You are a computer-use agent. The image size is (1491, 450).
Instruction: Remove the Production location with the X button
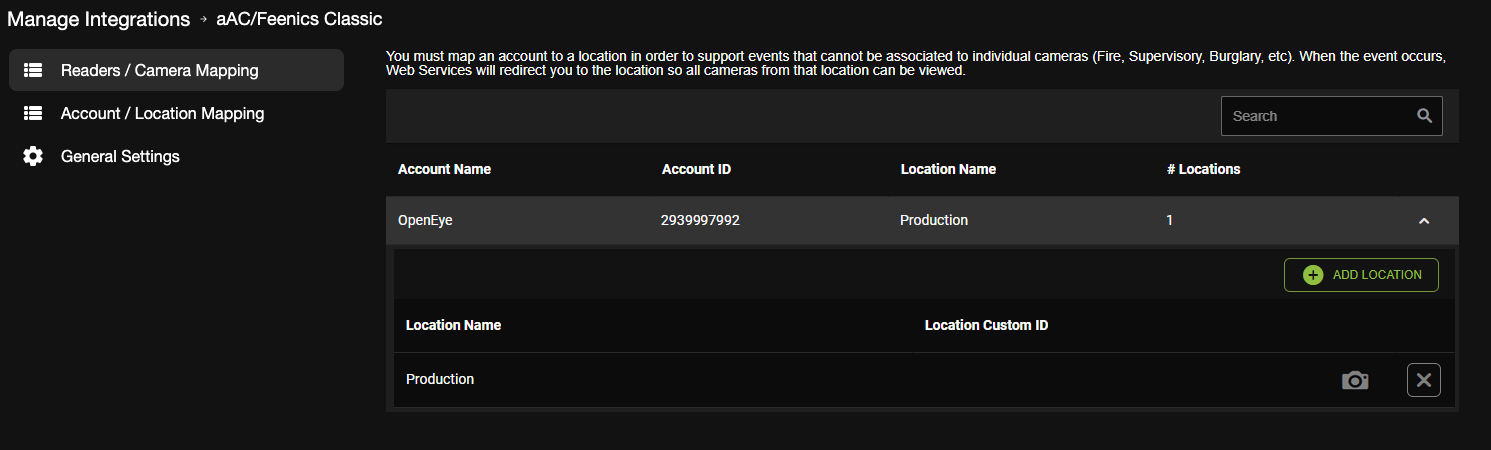tap(1423, 380)
